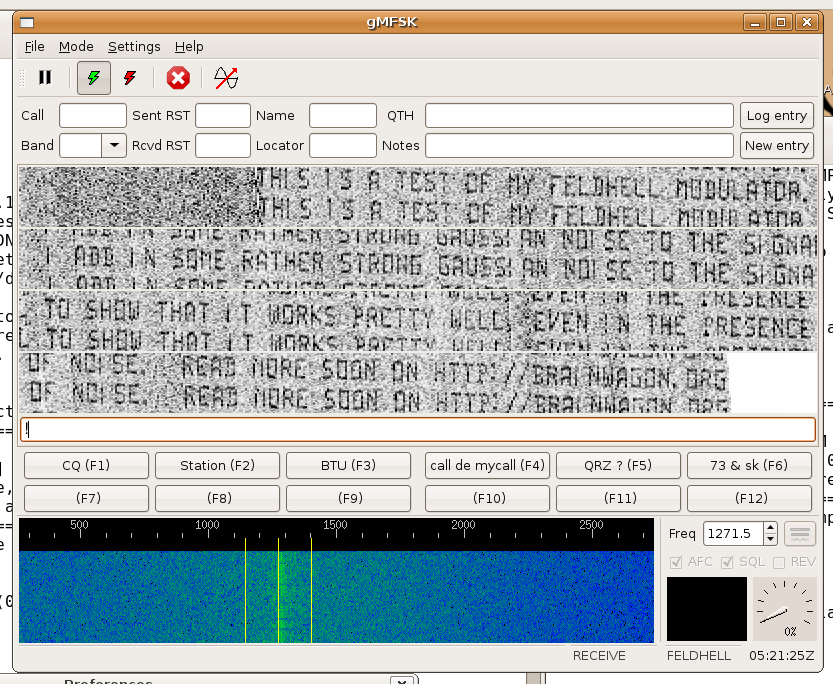Toggle the SQL checkbox
833x684 pixels.
pyautogui.click(x=727, y=562)
